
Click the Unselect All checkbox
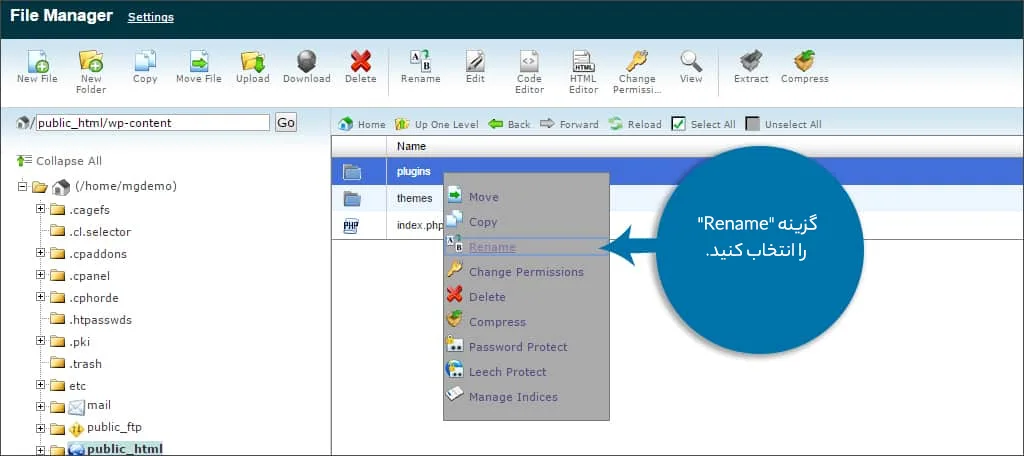coord(752,124)
